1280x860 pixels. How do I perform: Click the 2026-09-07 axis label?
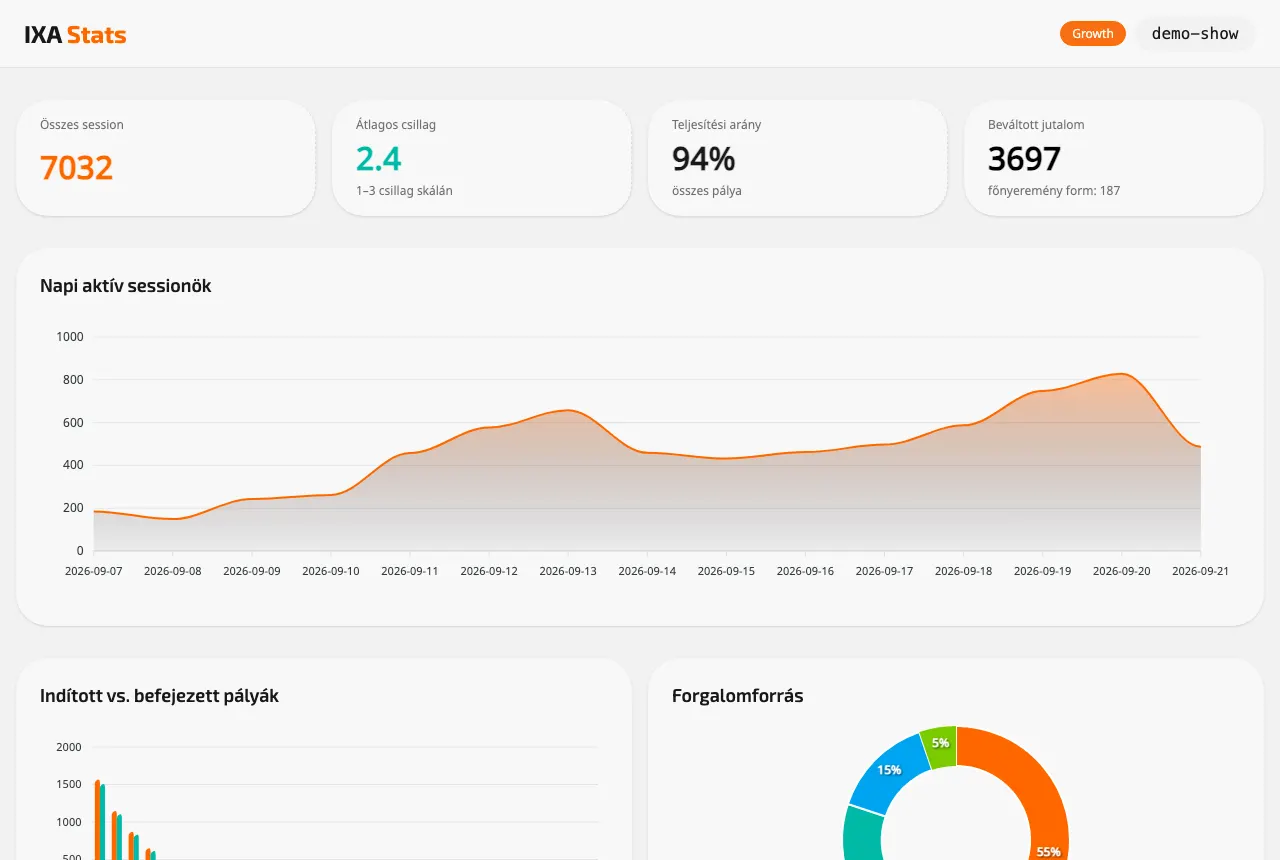tap(94, 571)
